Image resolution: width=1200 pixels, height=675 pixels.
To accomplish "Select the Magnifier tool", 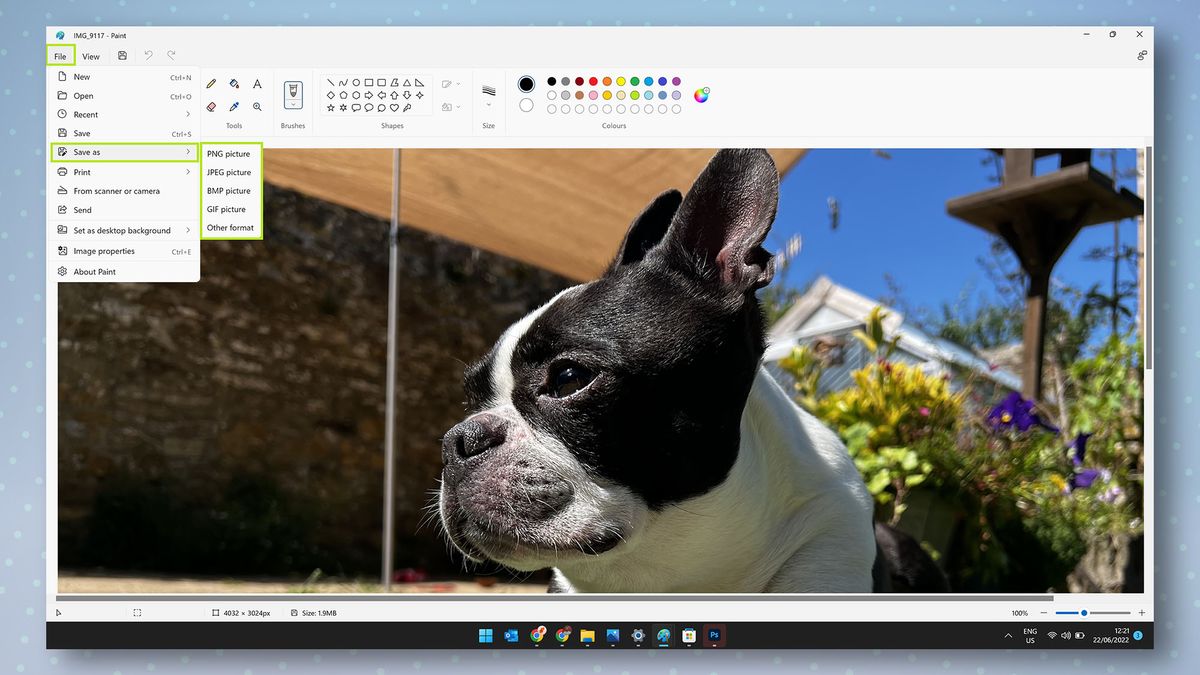I will 256,106.
